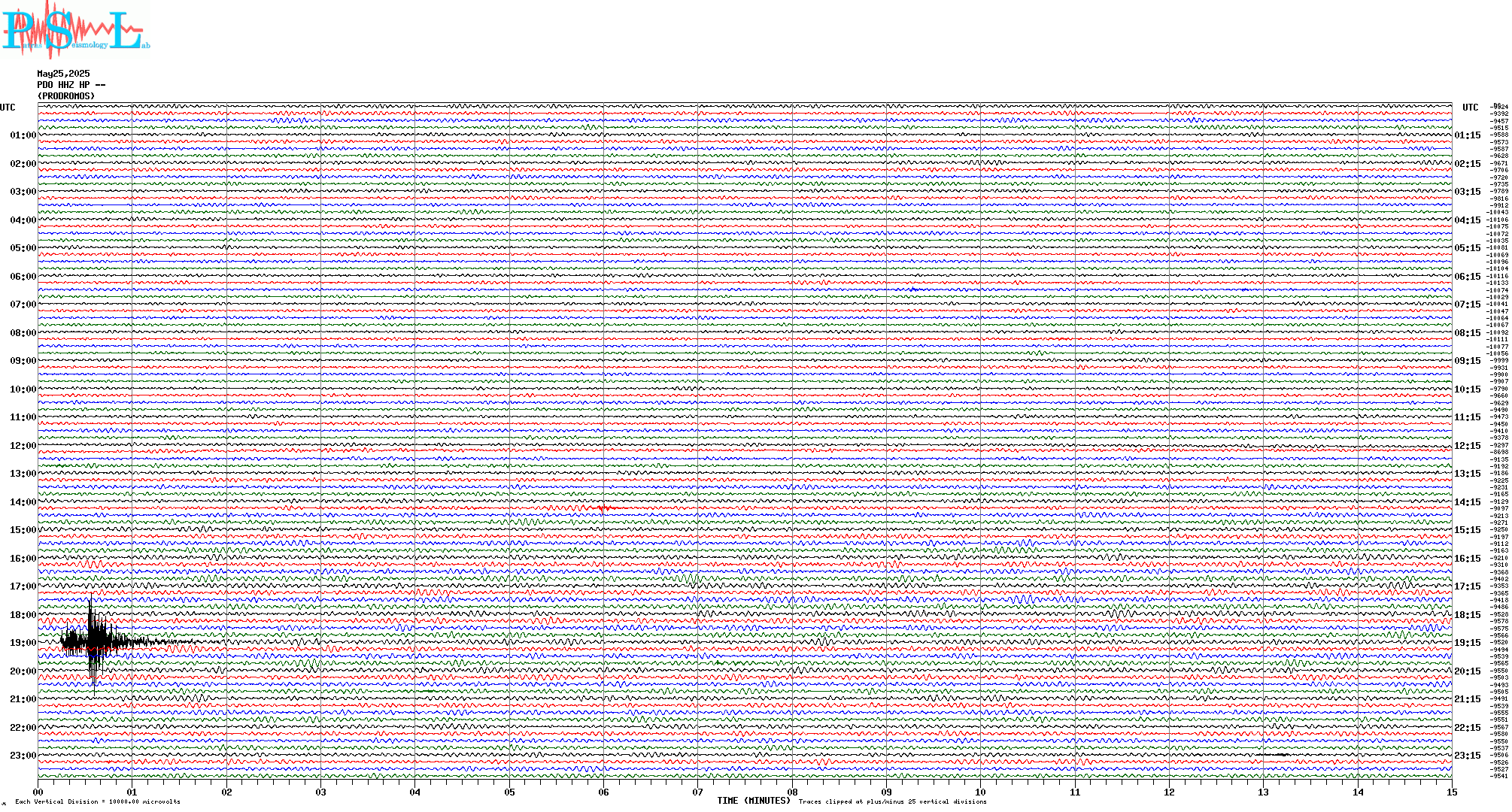Click the 12:15 label on the right

tap(1468, 446)
